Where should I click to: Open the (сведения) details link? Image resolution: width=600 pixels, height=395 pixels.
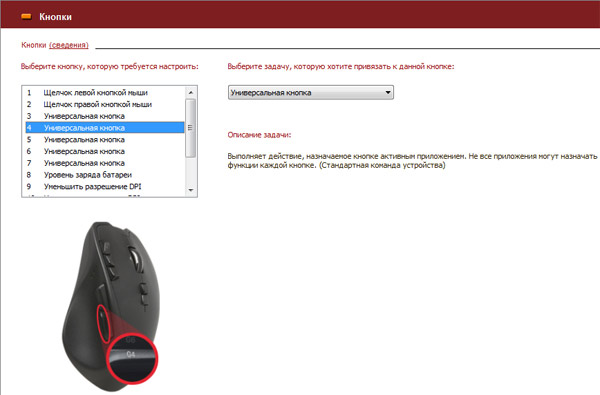click(69, 45)
